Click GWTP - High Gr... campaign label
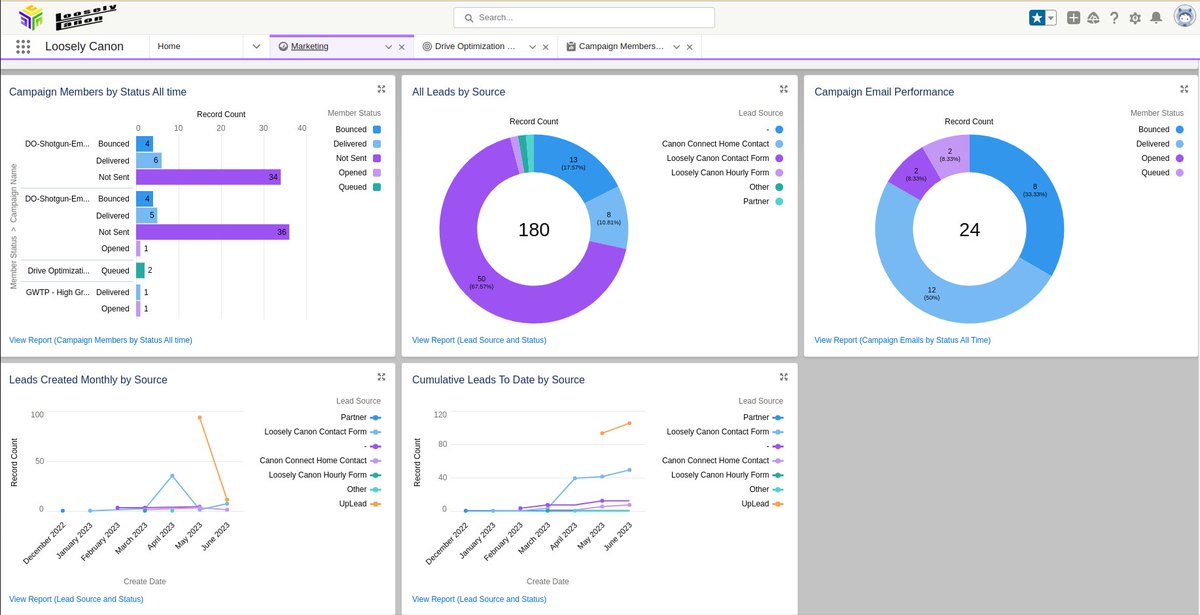Image resolution: width=1200 pixels, height=615 pixels. (57, 292)
